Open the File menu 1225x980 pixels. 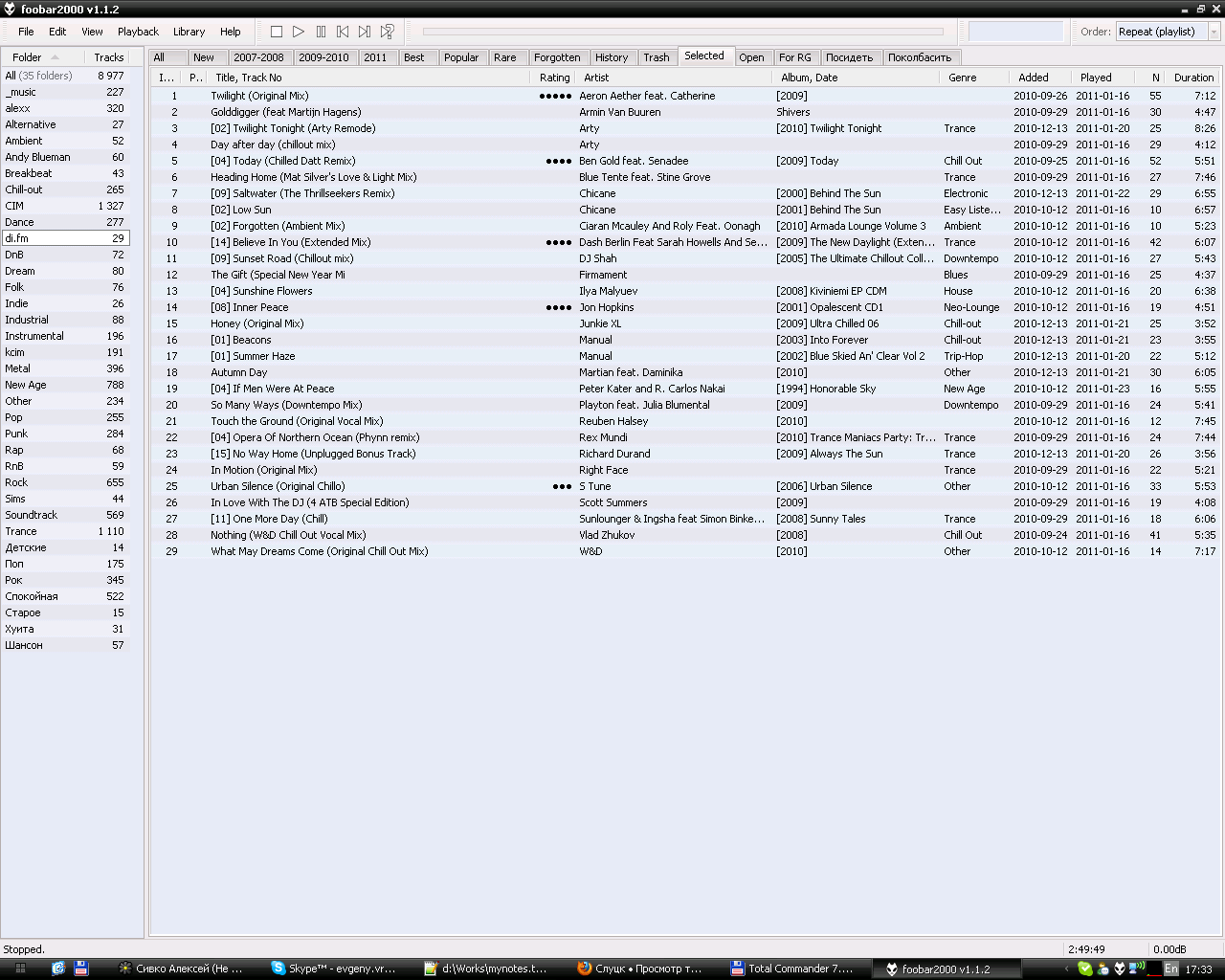(26, 32)
